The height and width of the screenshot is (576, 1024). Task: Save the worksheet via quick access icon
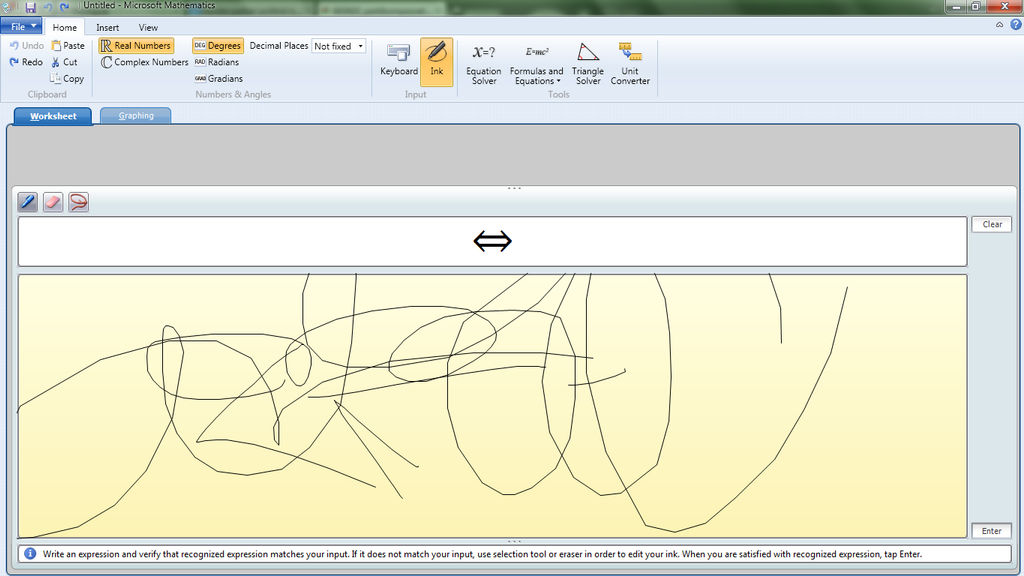click(x=30, y=7)
